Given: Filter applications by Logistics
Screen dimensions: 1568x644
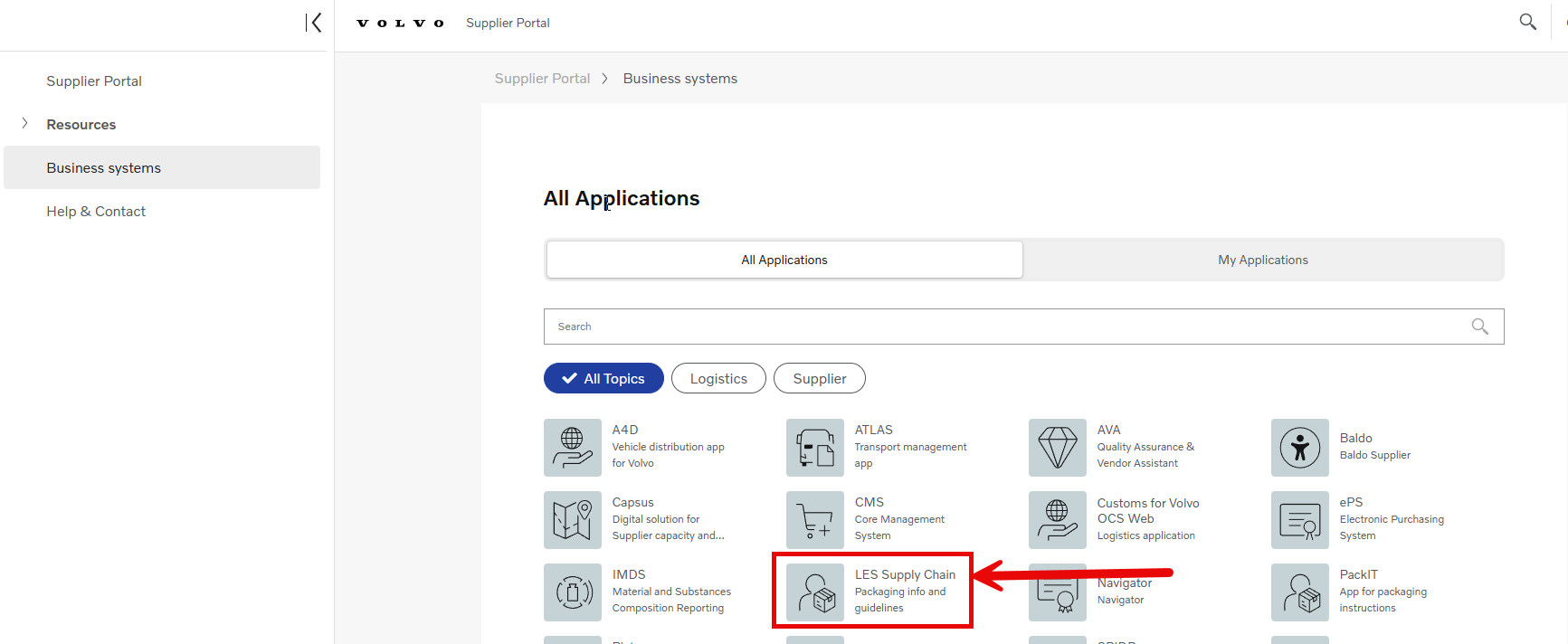Looking at the screenshot, I should 718,378.
